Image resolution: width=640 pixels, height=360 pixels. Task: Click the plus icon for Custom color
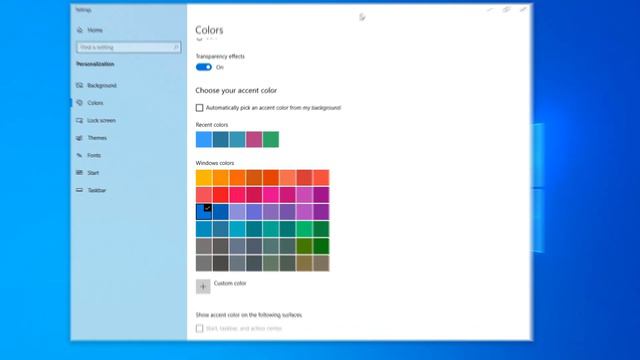[x=203, y=286]
